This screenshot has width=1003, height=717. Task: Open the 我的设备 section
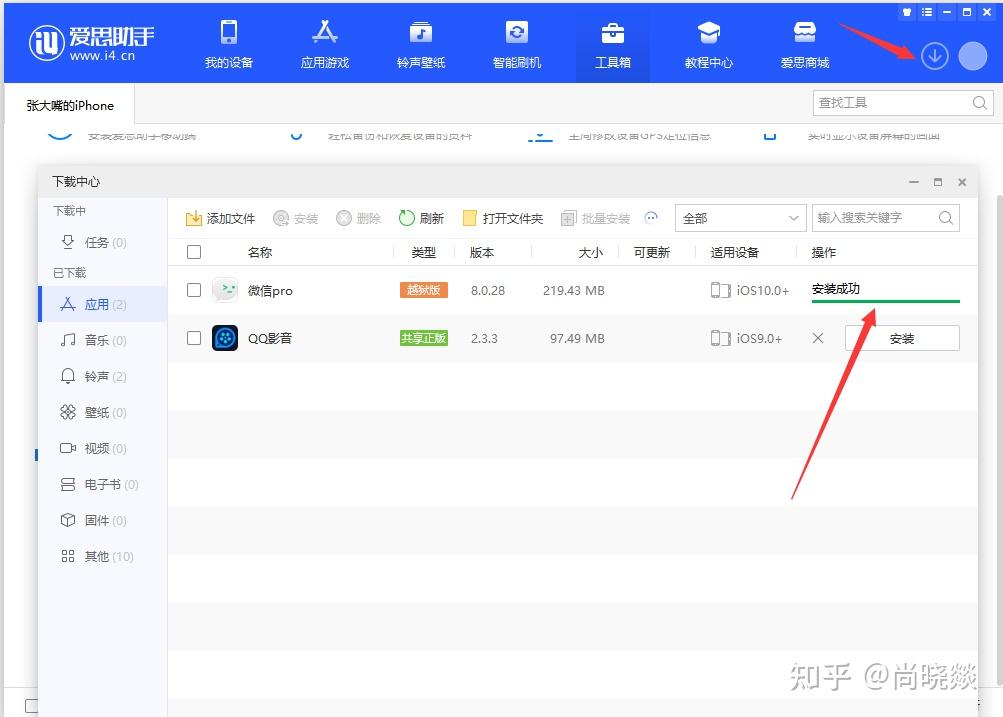pyautogui.click(x=228, y=43)
